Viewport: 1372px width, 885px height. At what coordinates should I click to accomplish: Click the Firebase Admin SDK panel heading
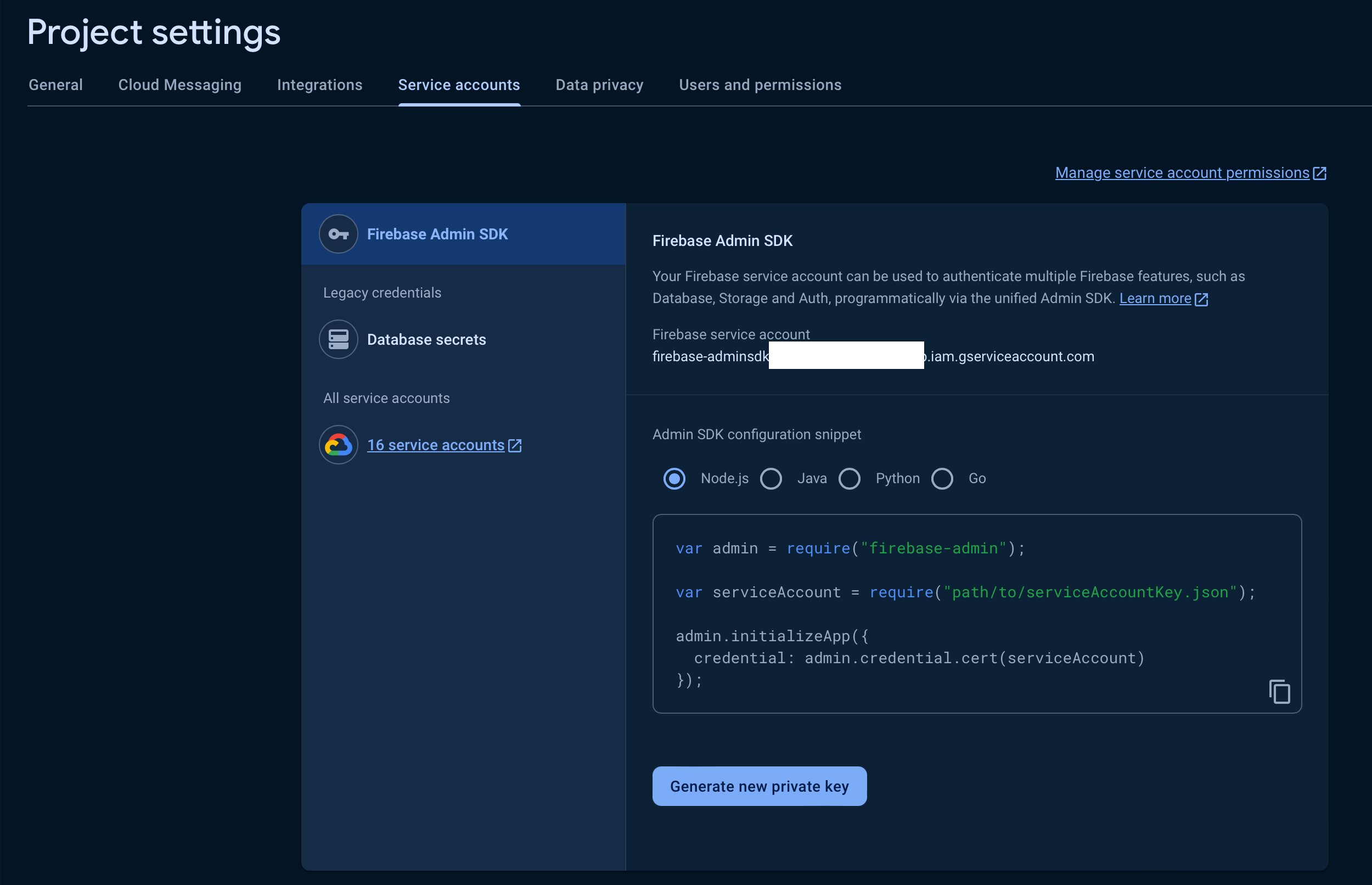[722, 241]
